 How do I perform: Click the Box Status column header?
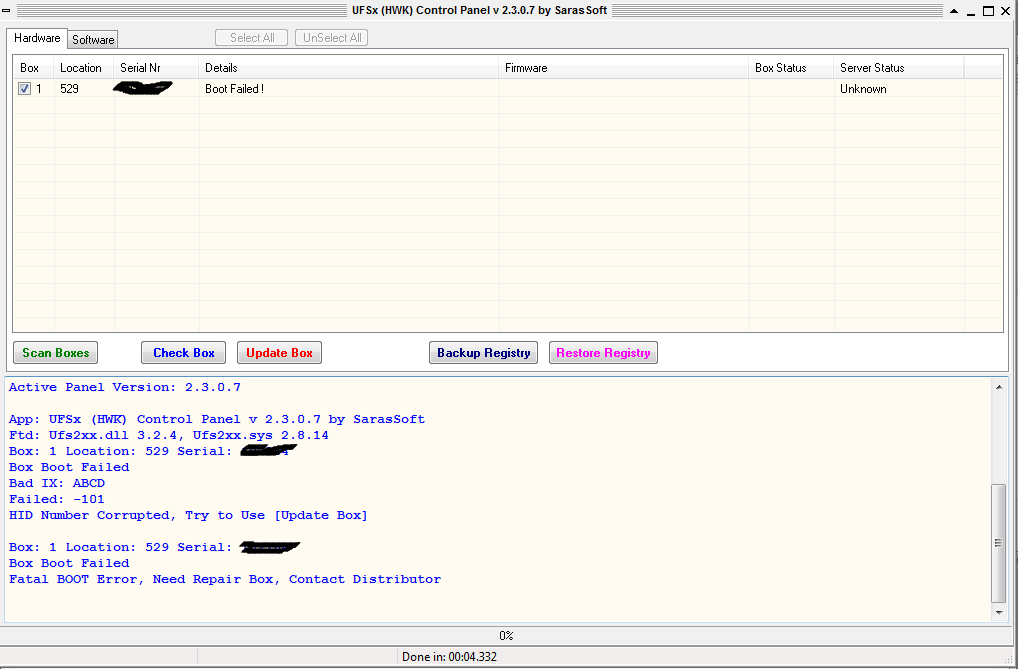(x=791, y=68)
